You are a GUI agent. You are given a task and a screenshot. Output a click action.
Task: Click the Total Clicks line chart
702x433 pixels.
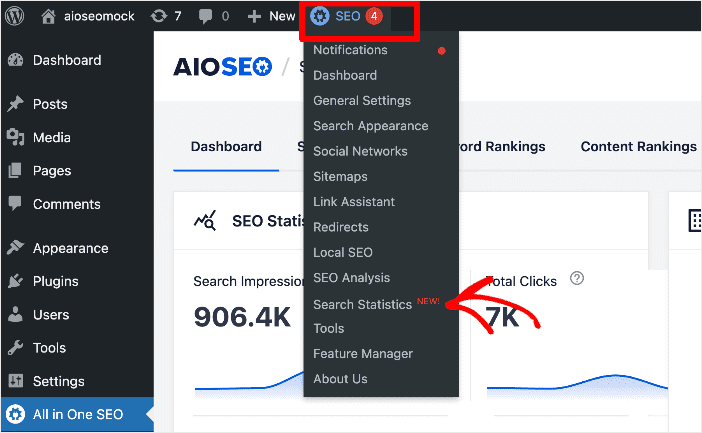578,386
